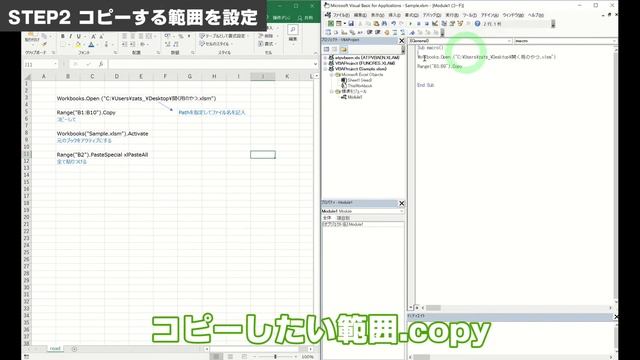Collapse the Excel ribbon with the caret
Viewport: 640px width, 360px height.
click(x=316, y=53)
